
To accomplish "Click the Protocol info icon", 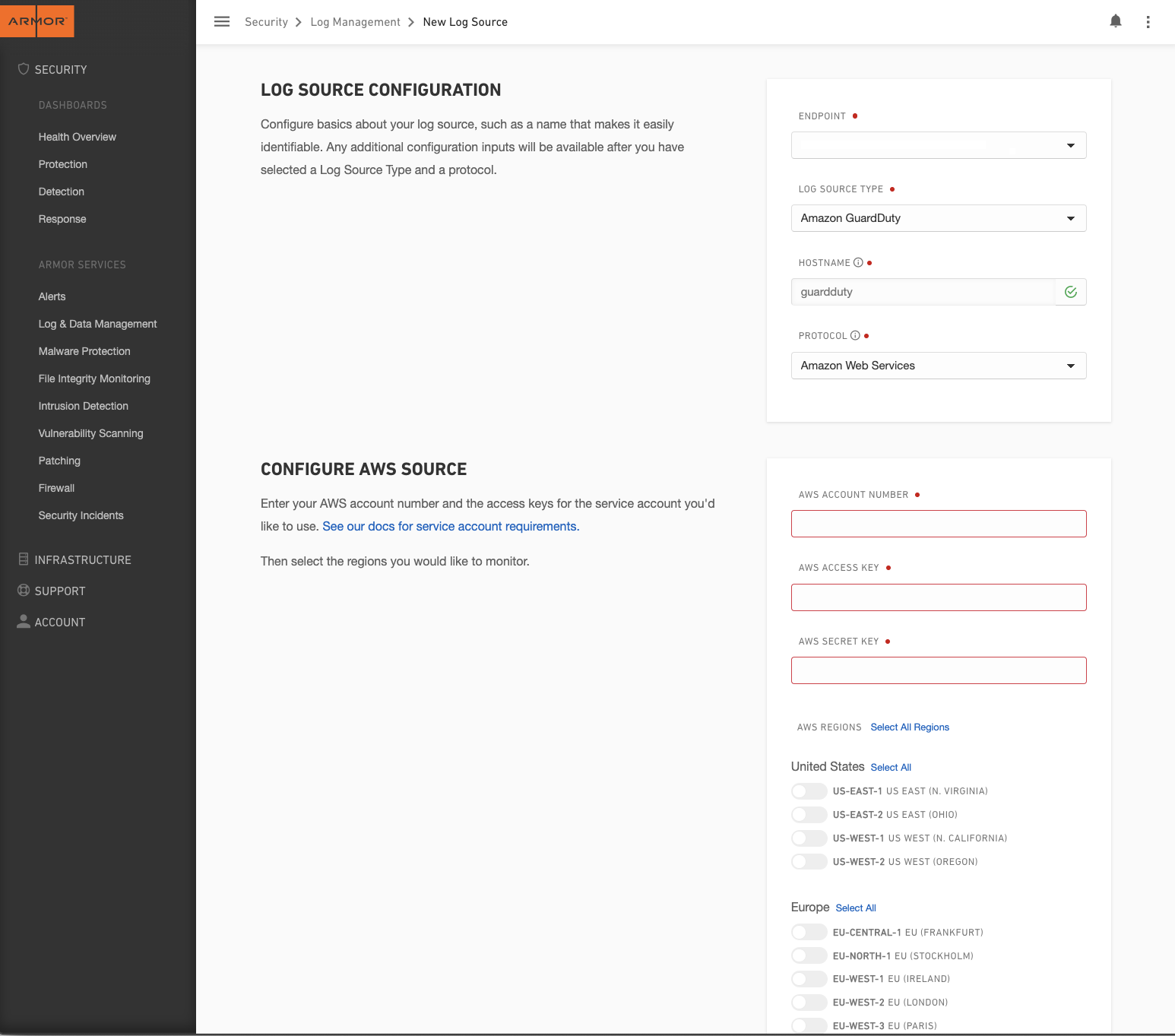I will pos(855,336).
